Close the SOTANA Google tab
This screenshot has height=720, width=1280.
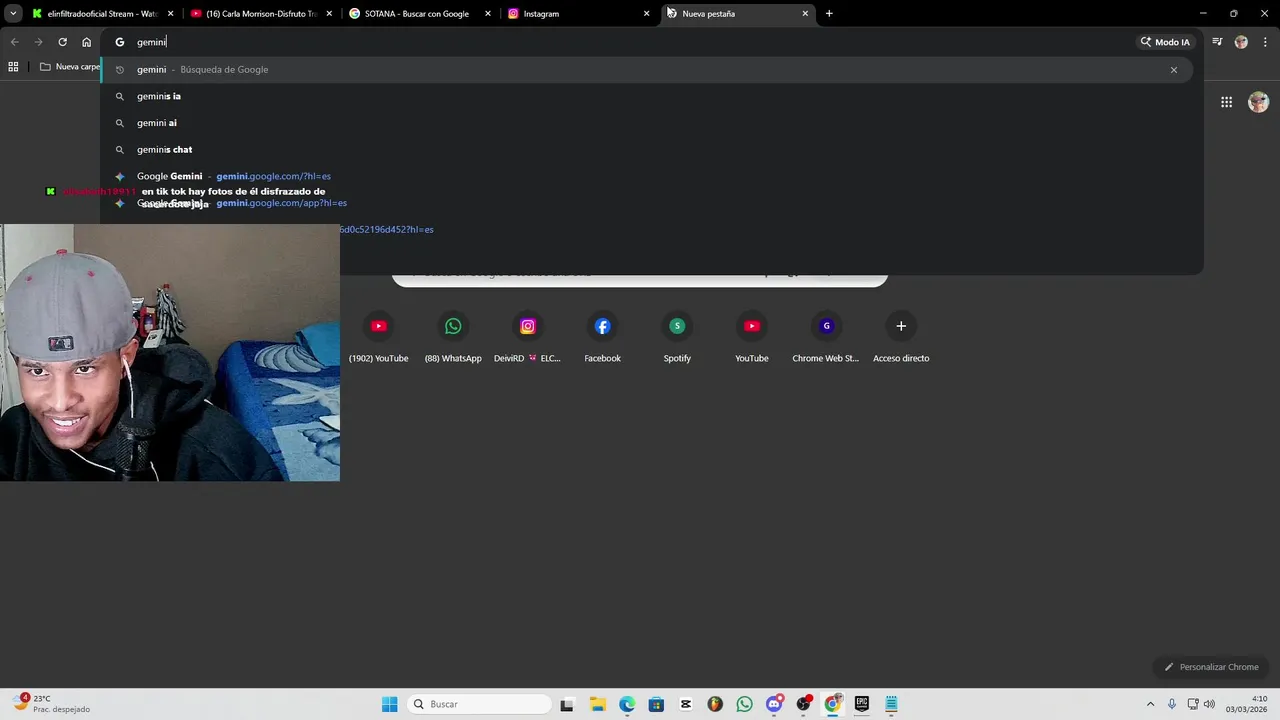(488, 14)
